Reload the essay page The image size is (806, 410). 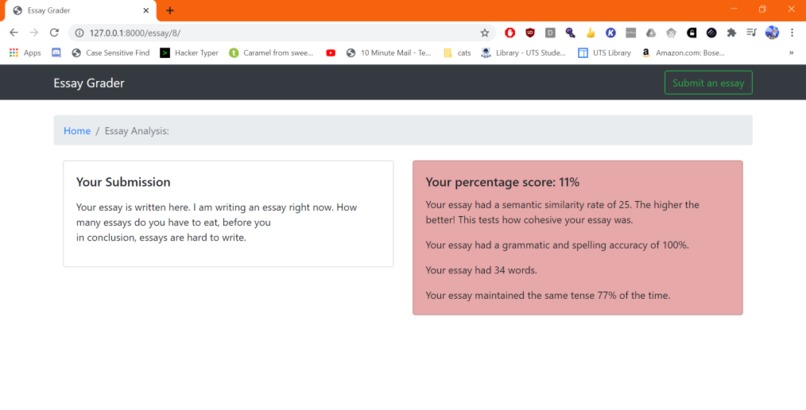pyautogui.click(x=54, y=33)
